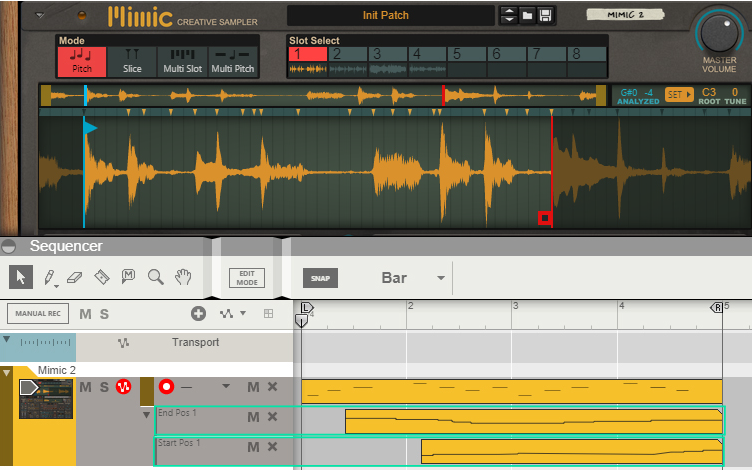The image size is (752, 470).
Task: Switch Mimic to Slice mode
Action: pos(132,61)
